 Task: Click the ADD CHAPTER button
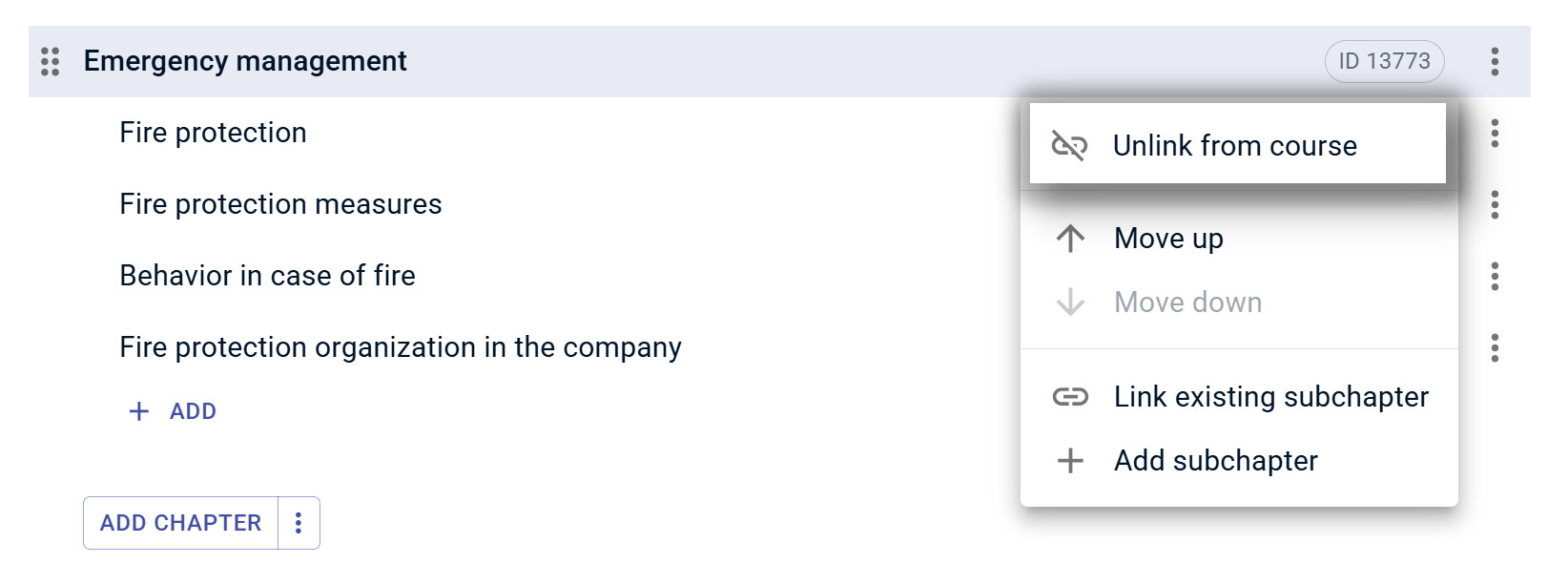tap(179, 522)
